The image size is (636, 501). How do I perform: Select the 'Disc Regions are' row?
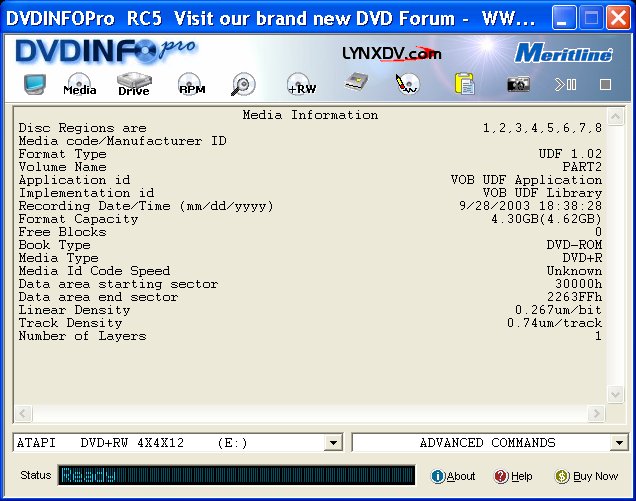coord(310,128)
